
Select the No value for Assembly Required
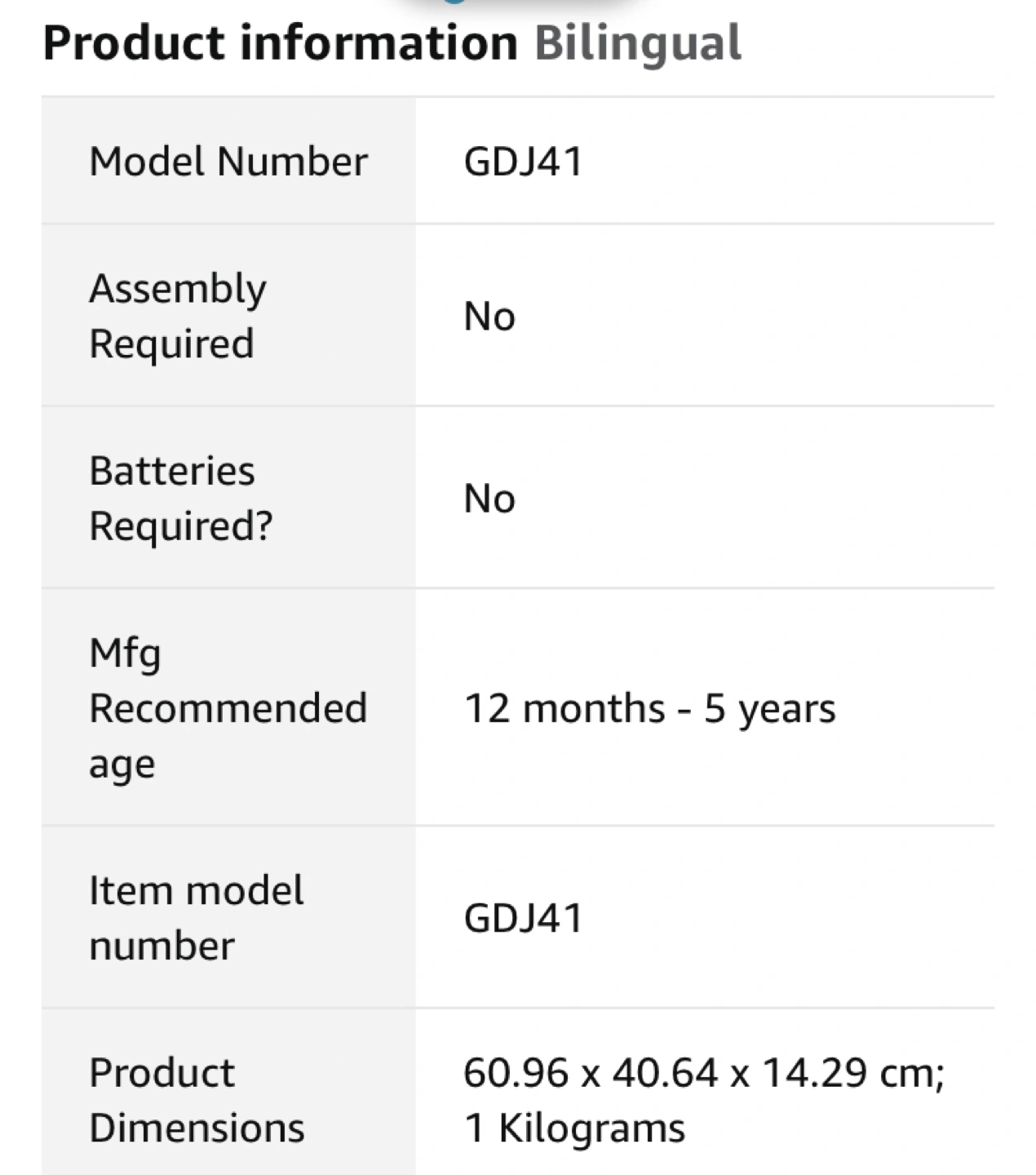click(489, 316)
